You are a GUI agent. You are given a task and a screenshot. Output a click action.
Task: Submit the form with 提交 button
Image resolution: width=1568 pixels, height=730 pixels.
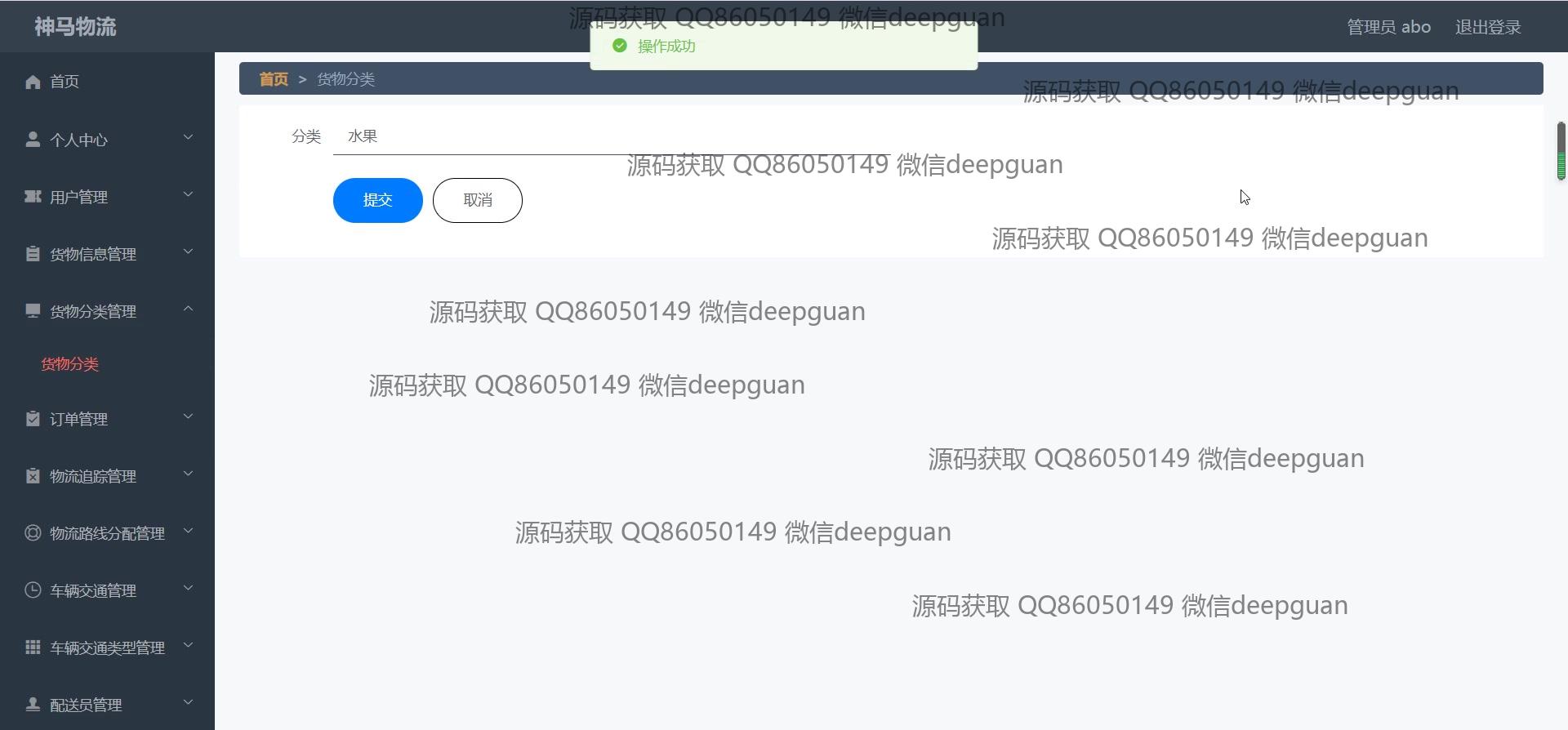pyautogui.click(x=378, y=200)
